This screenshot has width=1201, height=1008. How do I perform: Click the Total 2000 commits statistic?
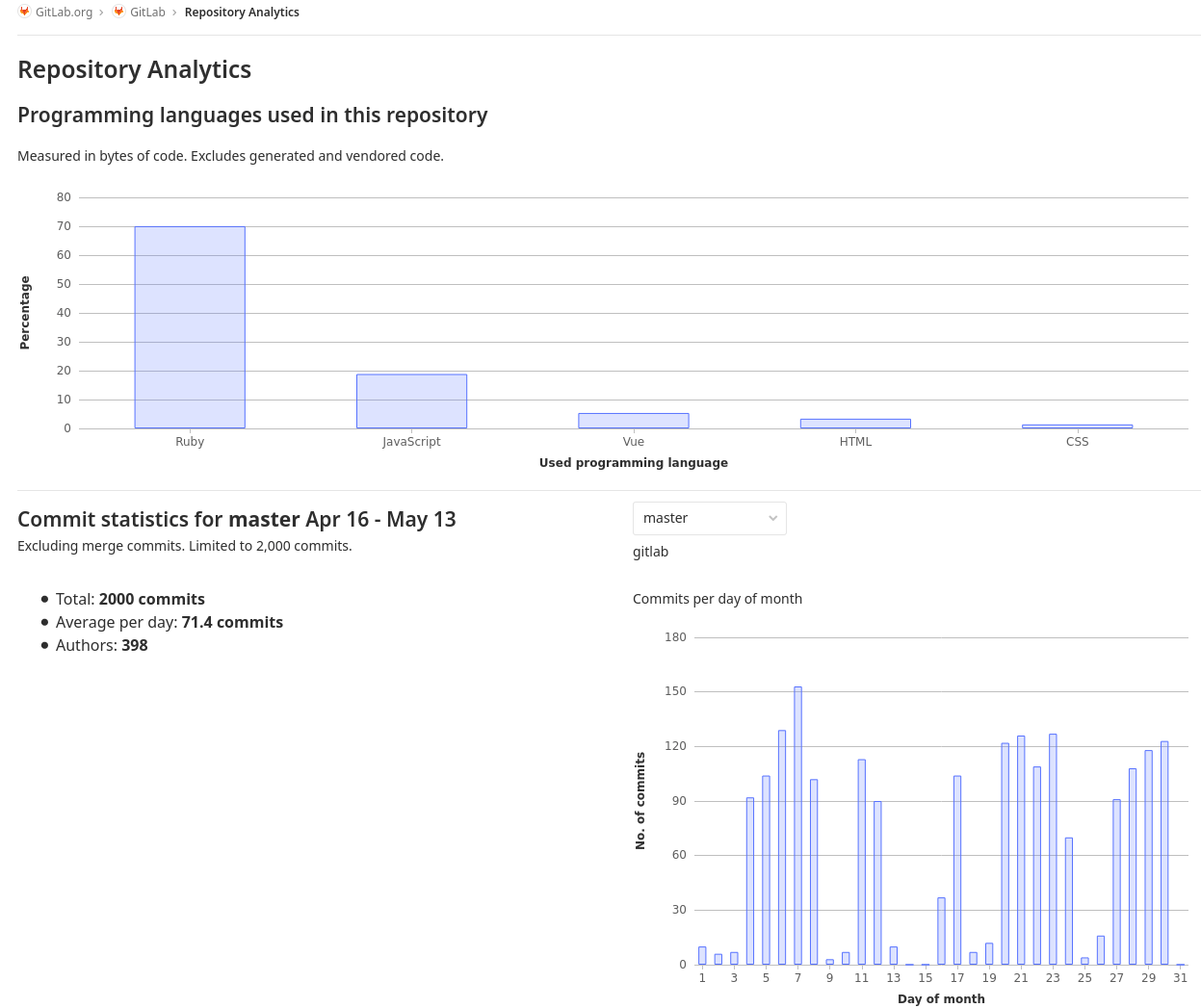coord(129,599)
